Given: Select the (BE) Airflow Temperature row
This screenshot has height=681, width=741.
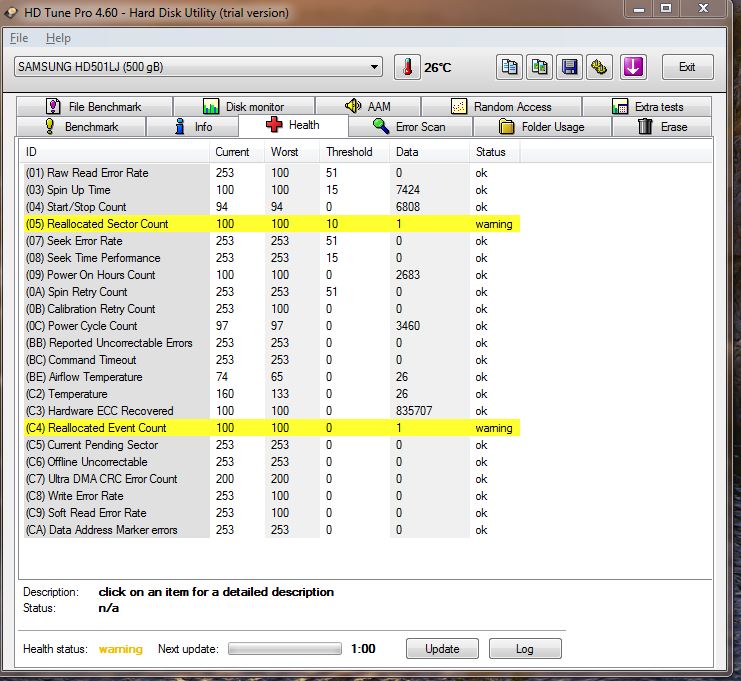Looking at the screenshot, I should [272, 377].
